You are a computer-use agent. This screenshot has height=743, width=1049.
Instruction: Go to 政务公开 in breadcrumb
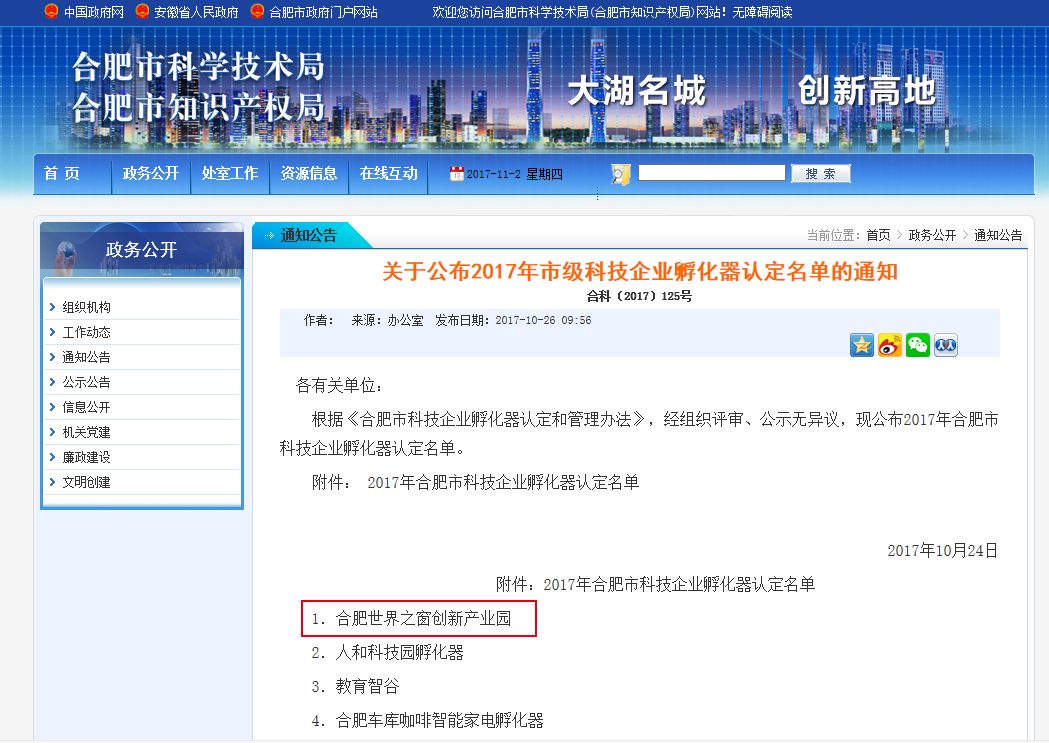(932, 235)
